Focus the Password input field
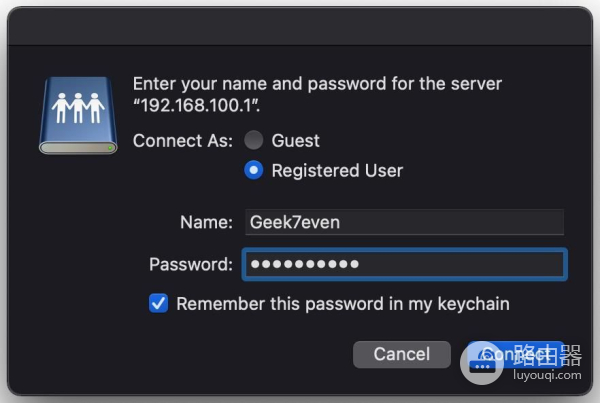The image size is (600, 403). [x=404, y=264]
